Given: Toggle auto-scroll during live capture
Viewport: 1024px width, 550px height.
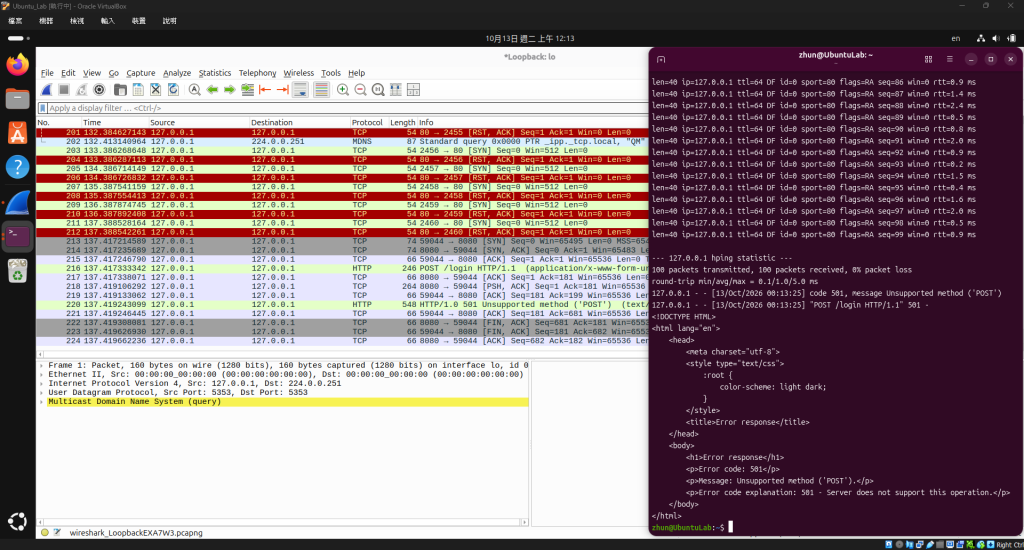Looking at the screenshot, I should point(300,90).
